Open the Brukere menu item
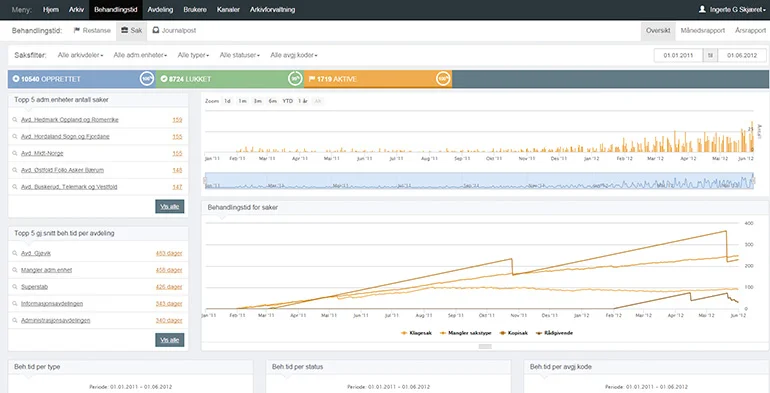The height and width of the screenshot is (393, 770). click(195, 10)
